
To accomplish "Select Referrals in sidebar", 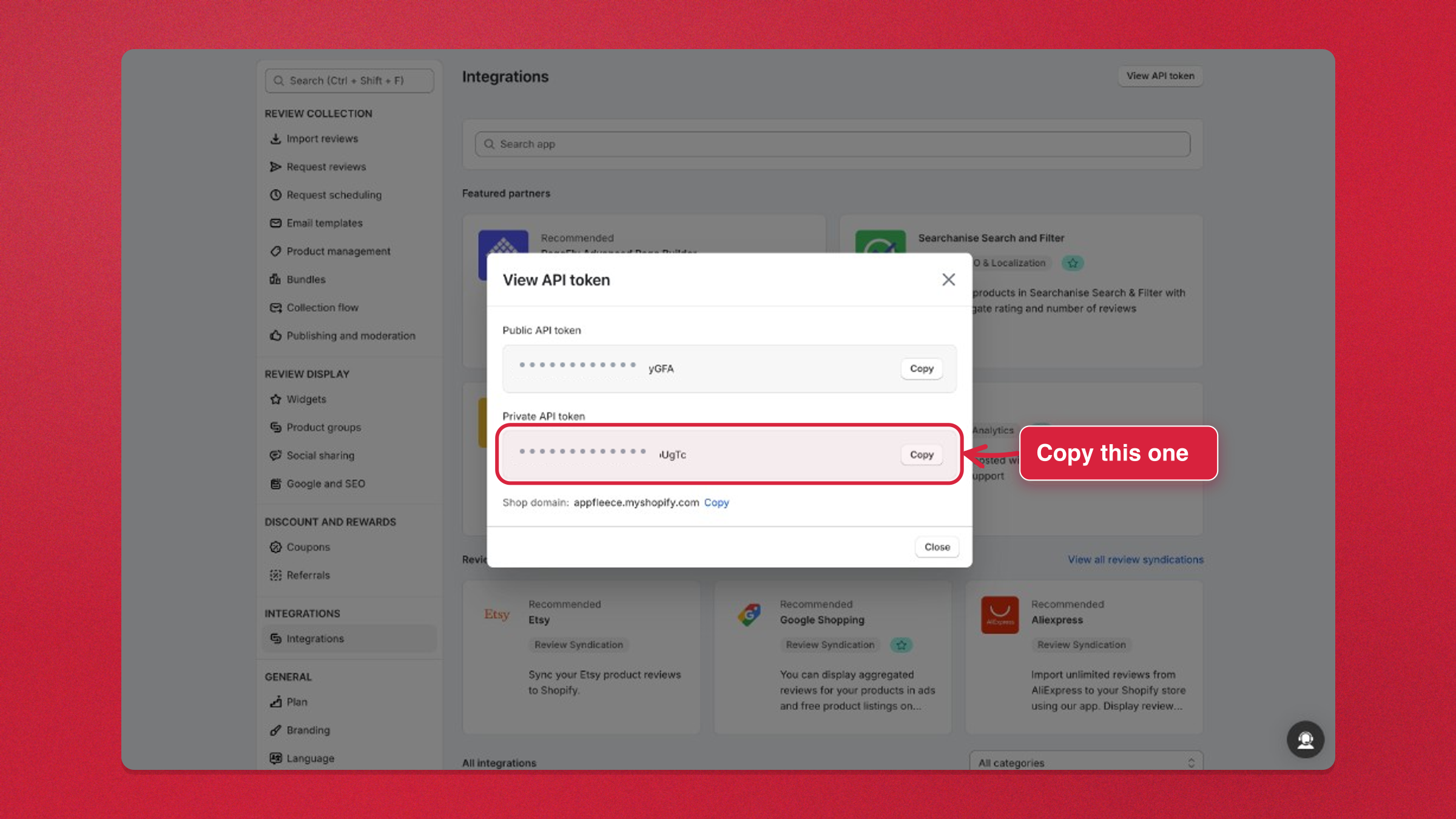I will 308,575.
